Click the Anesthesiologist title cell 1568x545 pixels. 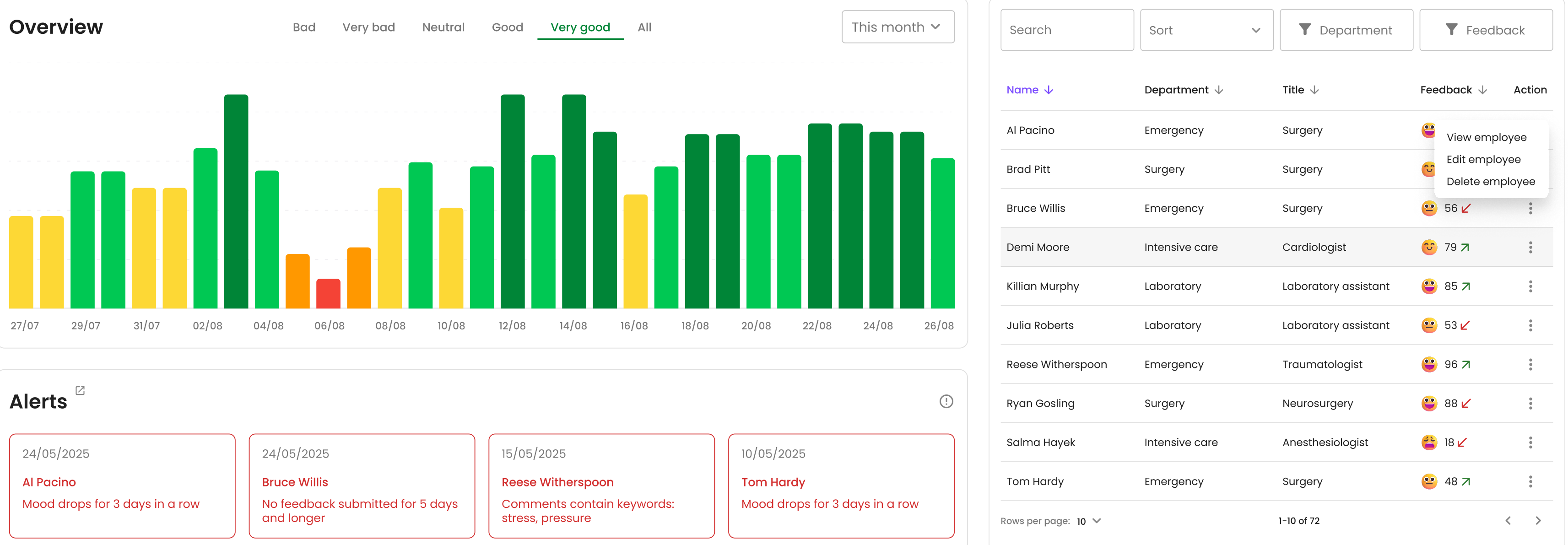click(x=1325, y=442)
